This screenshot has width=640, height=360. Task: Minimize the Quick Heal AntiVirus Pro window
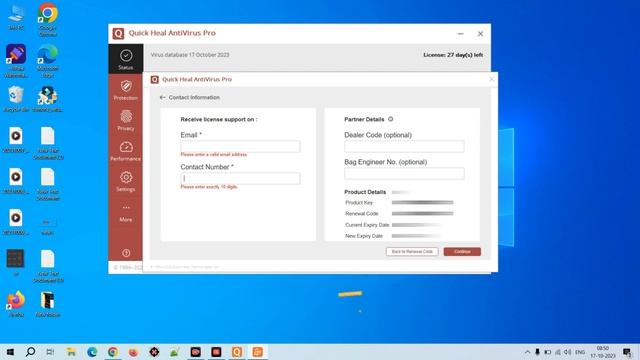[460, 34]
